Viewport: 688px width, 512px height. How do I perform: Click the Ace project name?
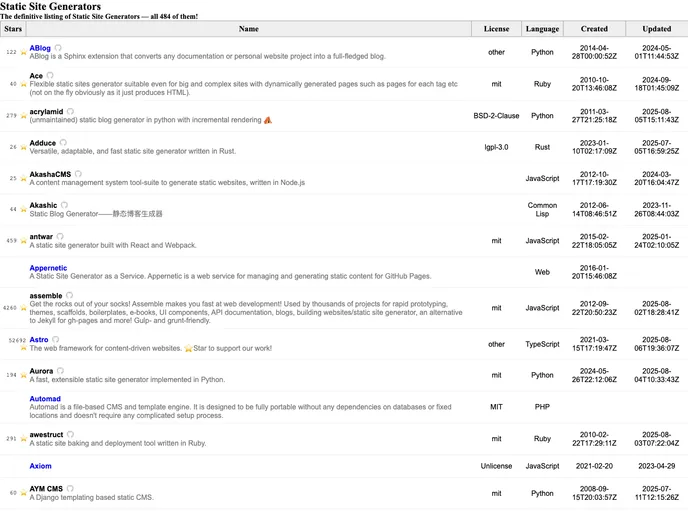coord(36,76)
